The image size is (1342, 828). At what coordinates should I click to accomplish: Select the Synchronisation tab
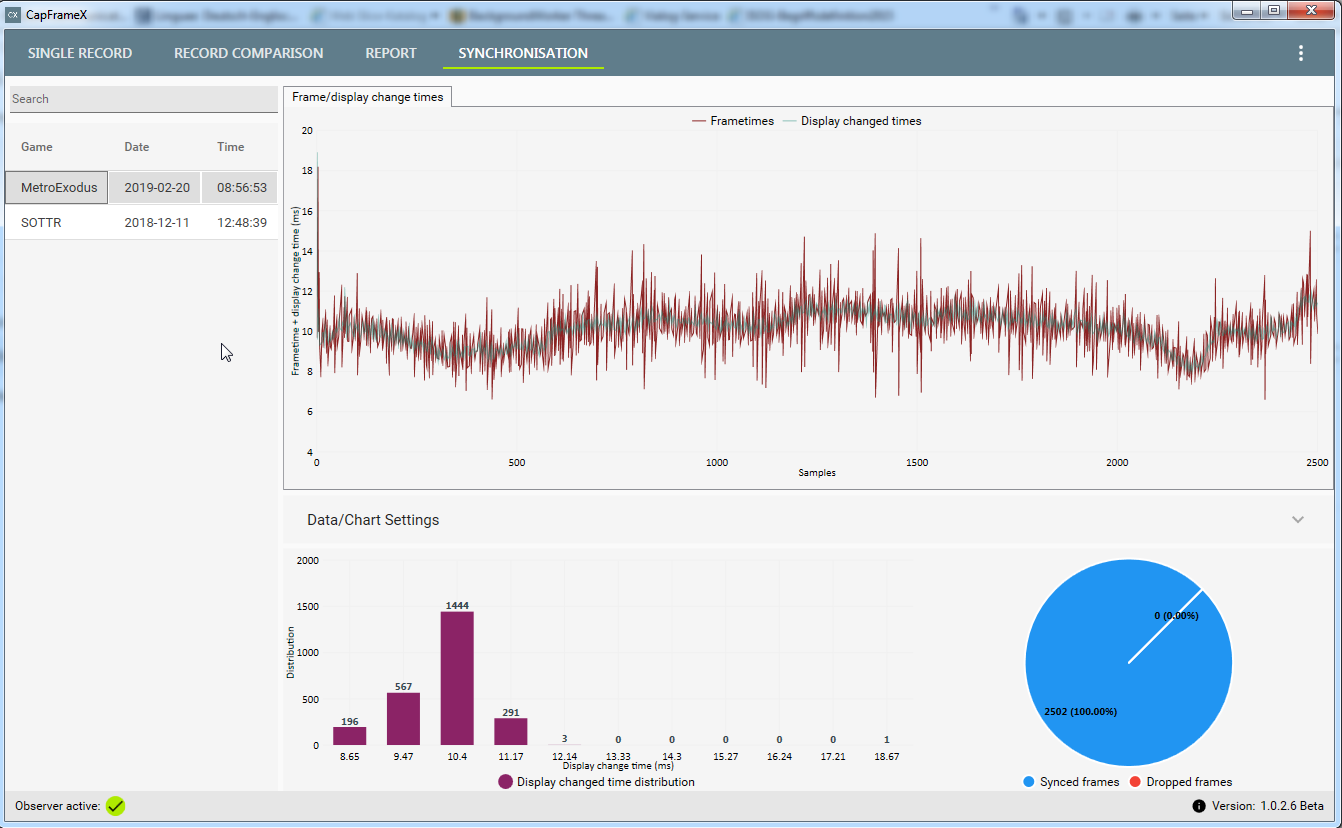[523, 53]
